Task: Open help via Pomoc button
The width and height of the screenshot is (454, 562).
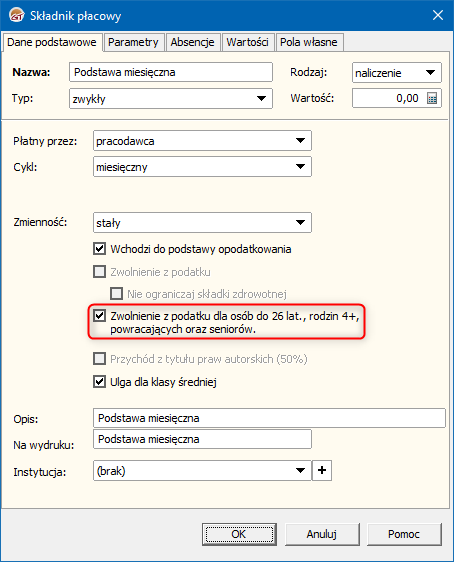Action: (404, 534)
